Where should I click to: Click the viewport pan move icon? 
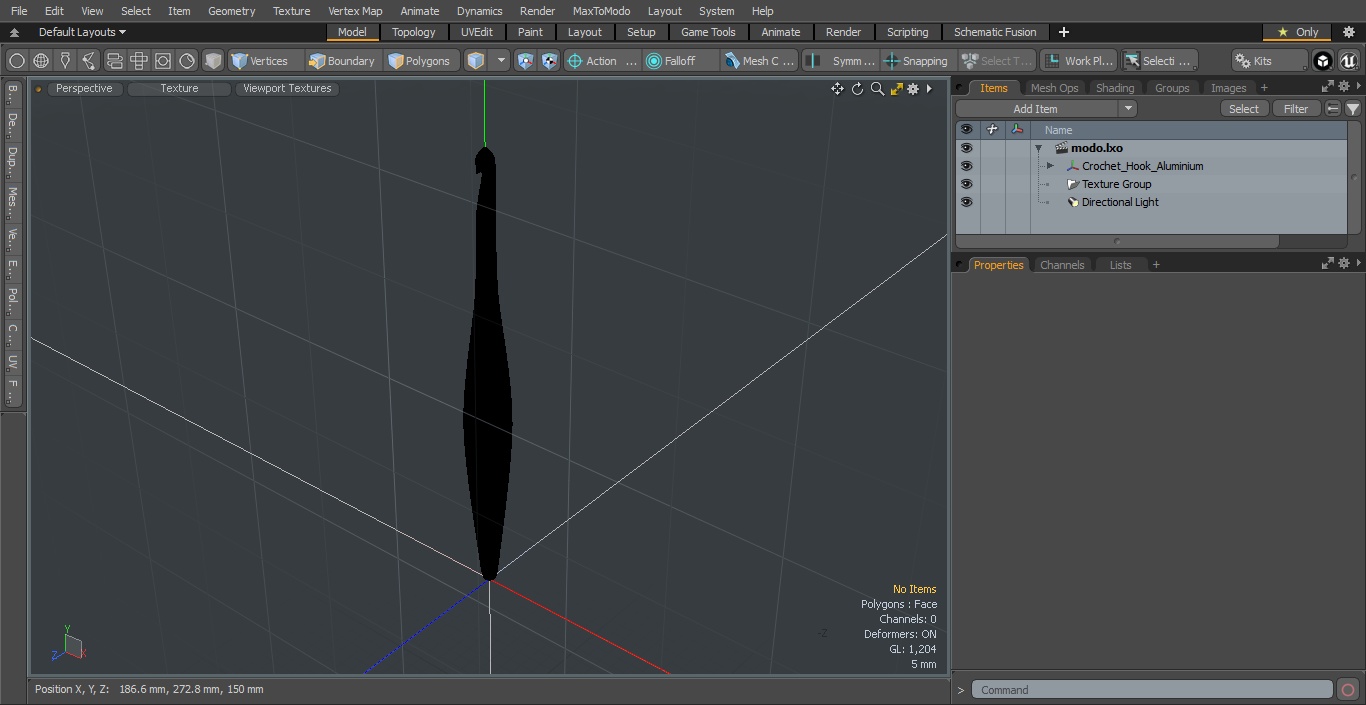pyautogui.click(x=837, y=89)
